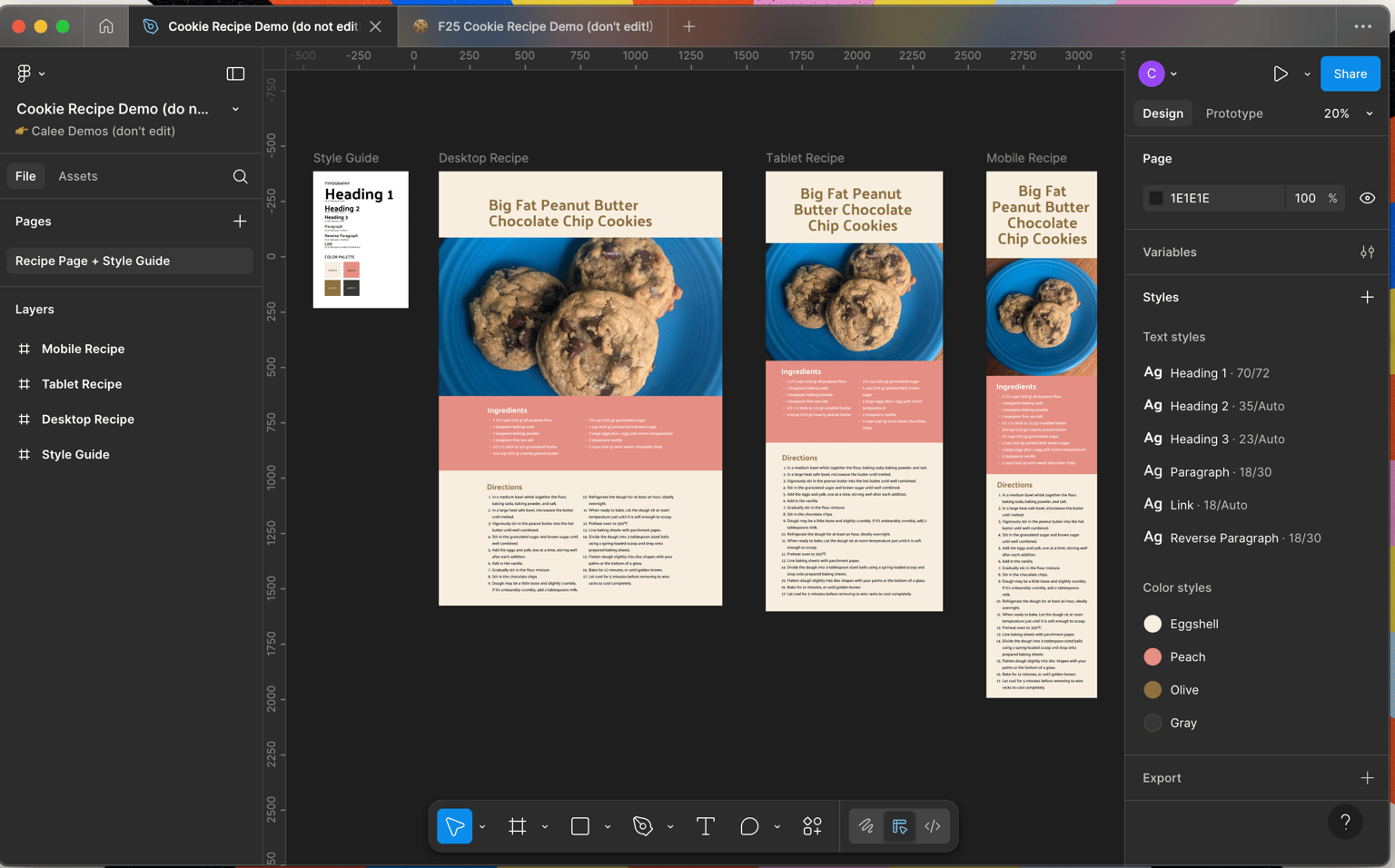Click the Heading 1 text style
Viewport: 1395px width, 868px height.
click(1206, 373)
